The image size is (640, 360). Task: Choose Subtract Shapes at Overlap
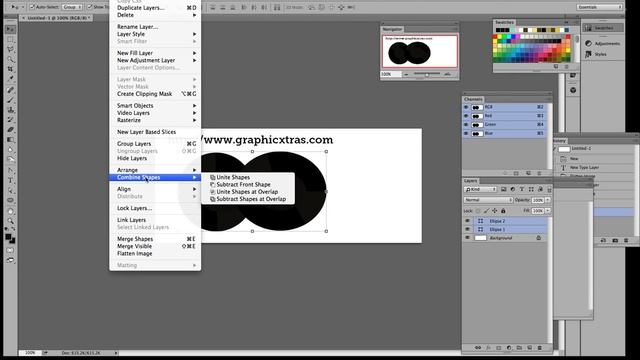click(248, 199)
